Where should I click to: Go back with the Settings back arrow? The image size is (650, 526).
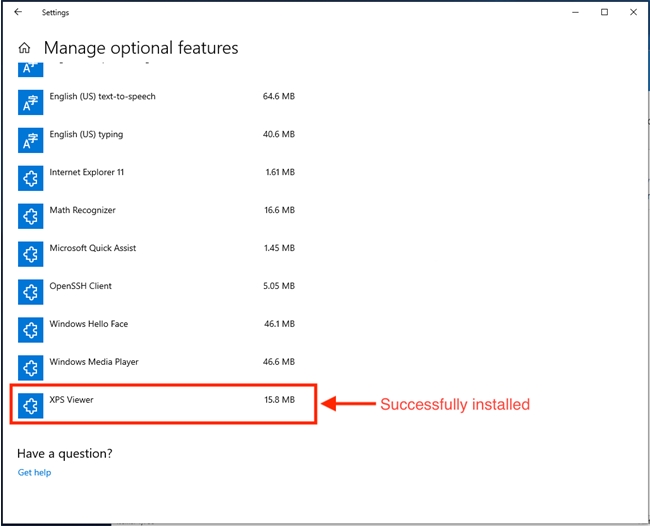coord(18,12)
